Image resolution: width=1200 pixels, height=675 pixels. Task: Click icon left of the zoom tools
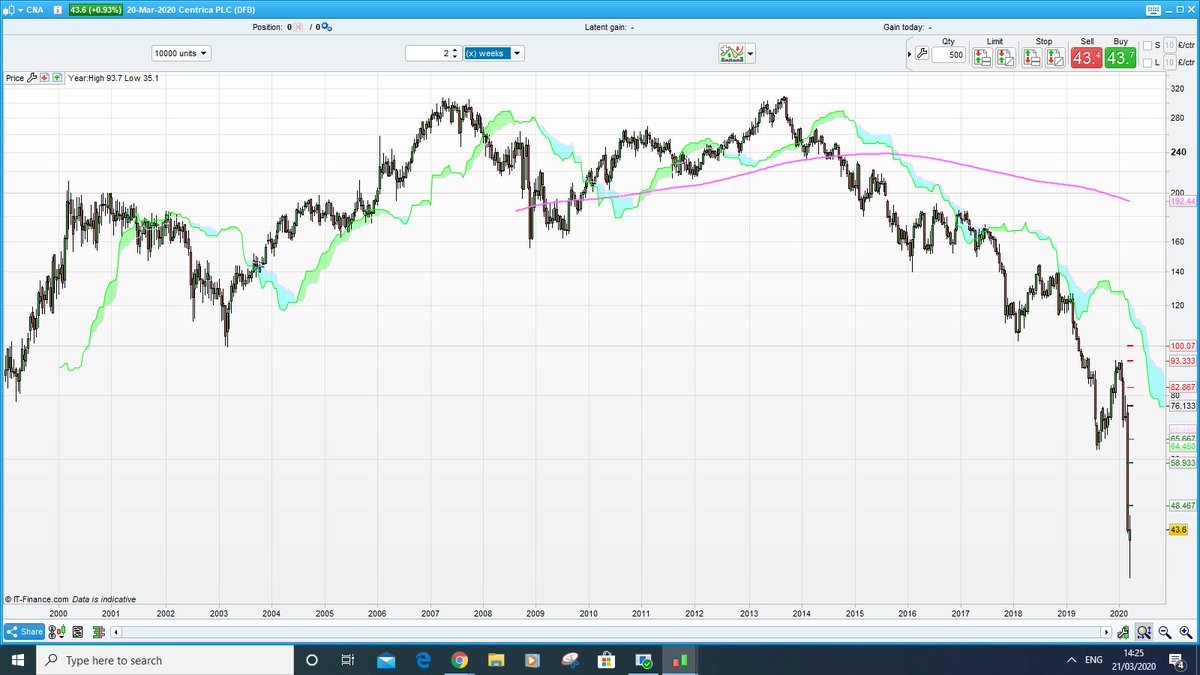pos(1124,632)
